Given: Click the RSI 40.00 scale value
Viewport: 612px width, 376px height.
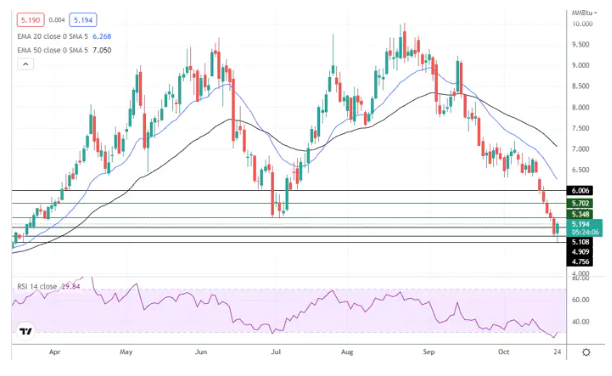Looking at the screenshot, I should coord(581,322).
